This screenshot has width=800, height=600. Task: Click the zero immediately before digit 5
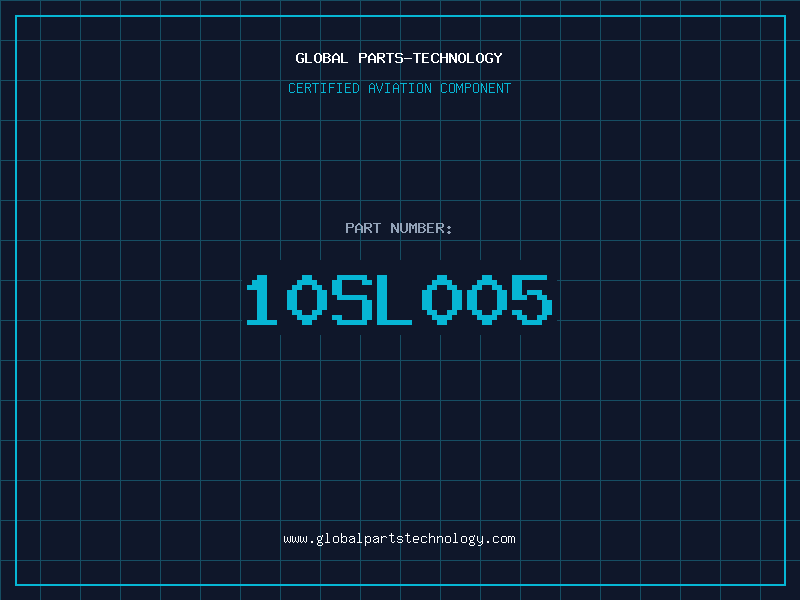coord(485,300)
